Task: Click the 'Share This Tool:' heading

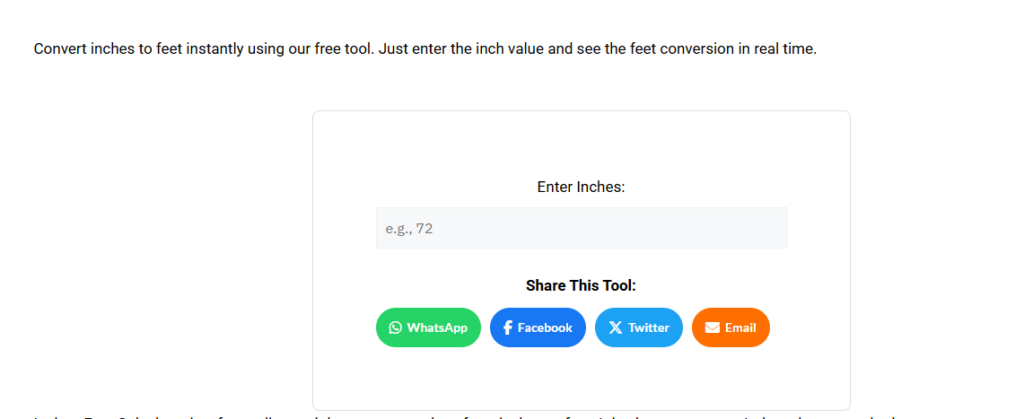Action: (581, 286)
